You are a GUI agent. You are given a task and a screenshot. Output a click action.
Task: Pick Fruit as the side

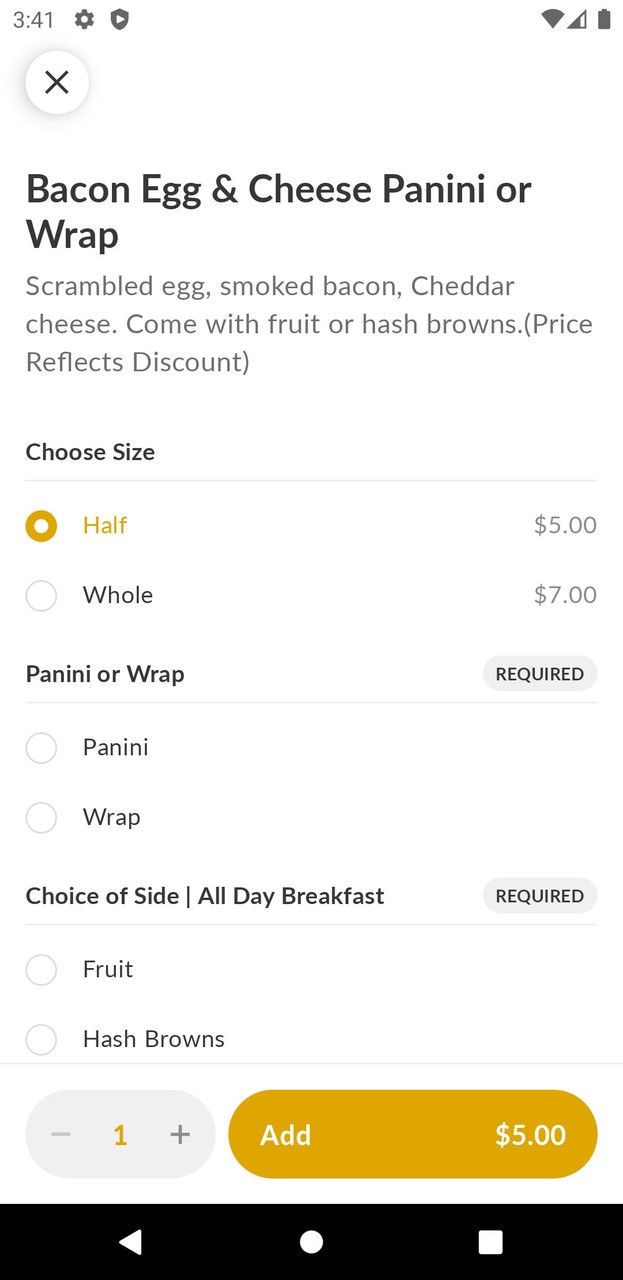(x=41, y=970)
